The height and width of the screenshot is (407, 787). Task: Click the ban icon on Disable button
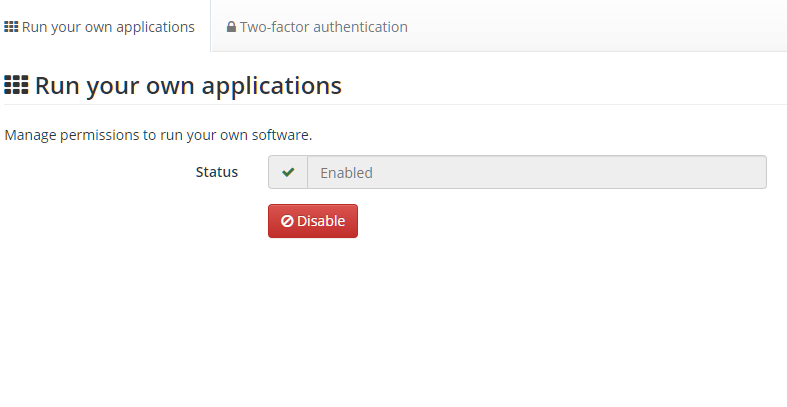coord(287,221)
